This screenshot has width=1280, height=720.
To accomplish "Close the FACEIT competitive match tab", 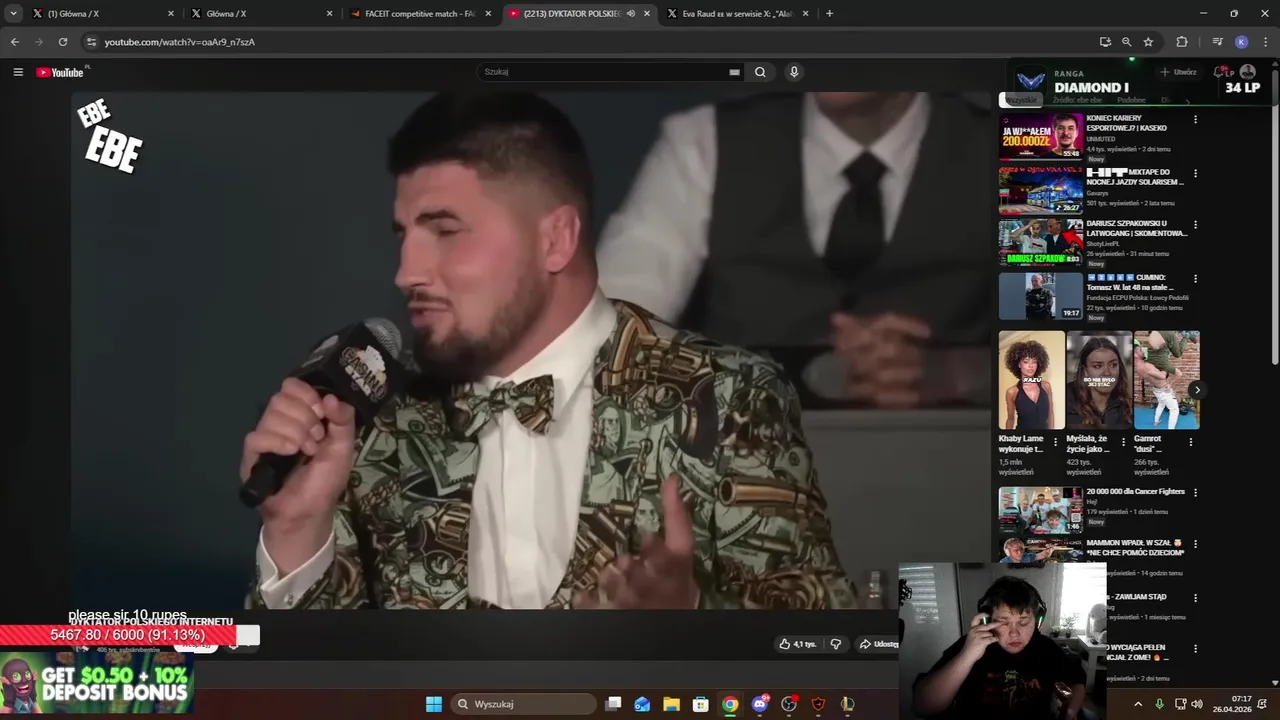I will [488, 14].
